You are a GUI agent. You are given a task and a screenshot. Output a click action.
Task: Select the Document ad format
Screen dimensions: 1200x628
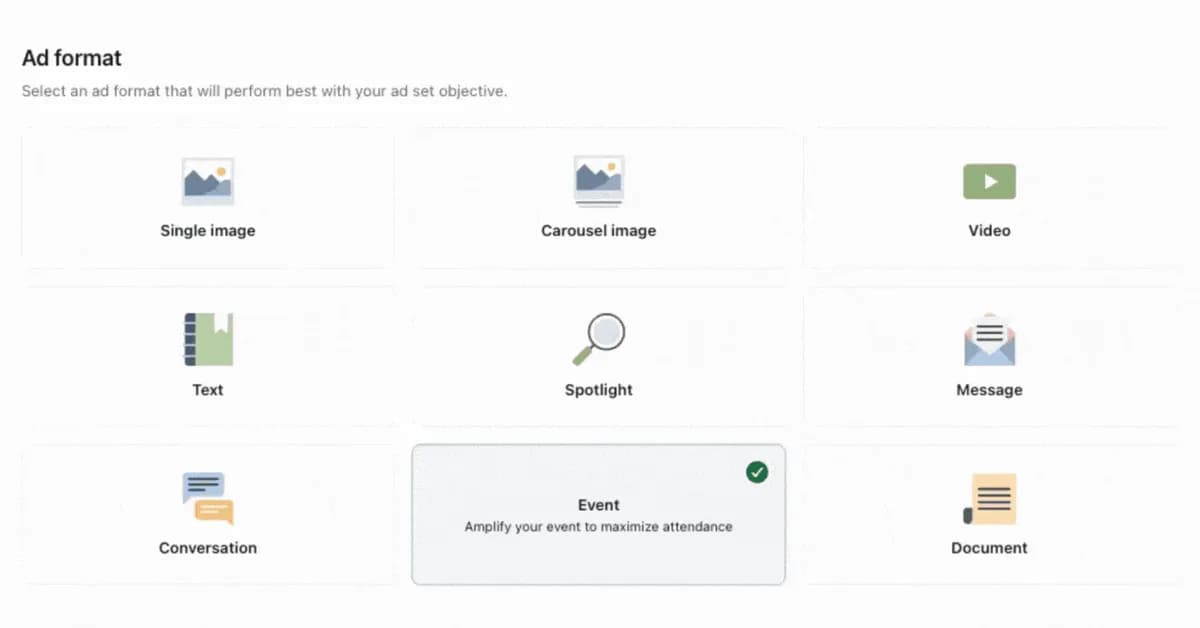pyautogui.click(x=988, y=513)
